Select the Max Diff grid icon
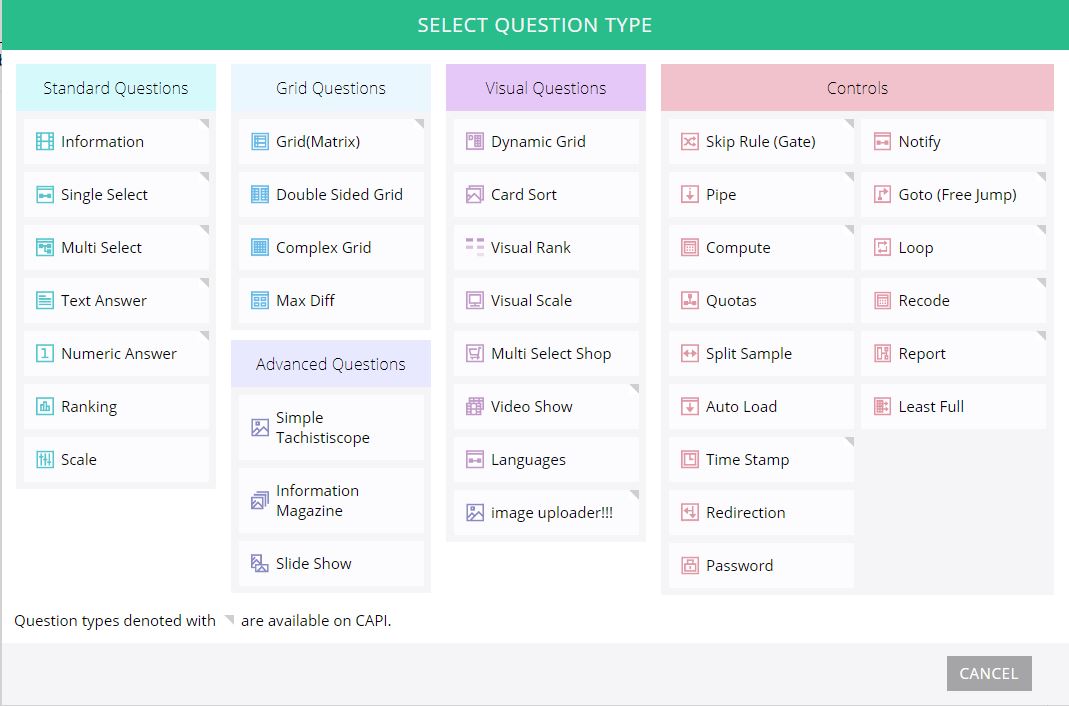This screenshot has width=1069, height=706. 260,301
